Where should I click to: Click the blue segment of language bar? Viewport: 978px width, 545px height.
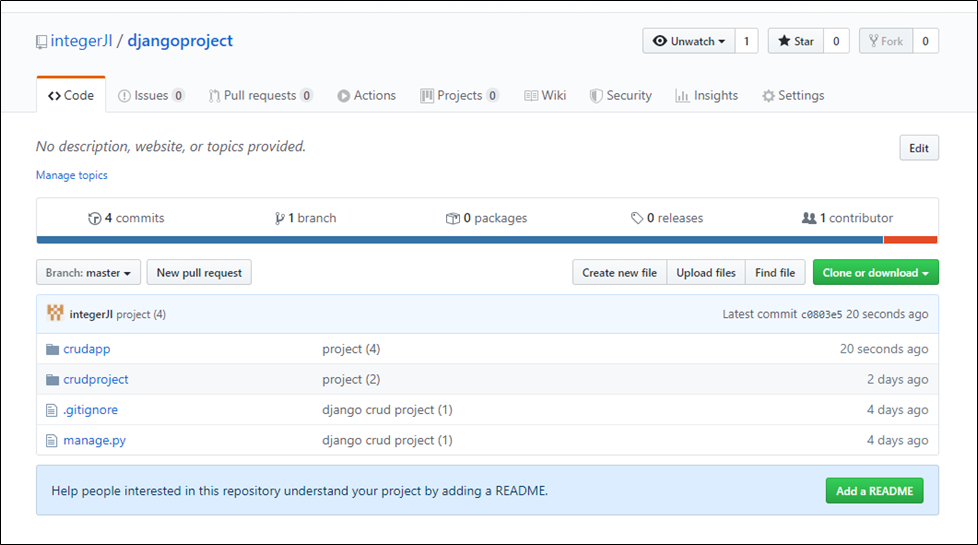[x=460, y=240]
